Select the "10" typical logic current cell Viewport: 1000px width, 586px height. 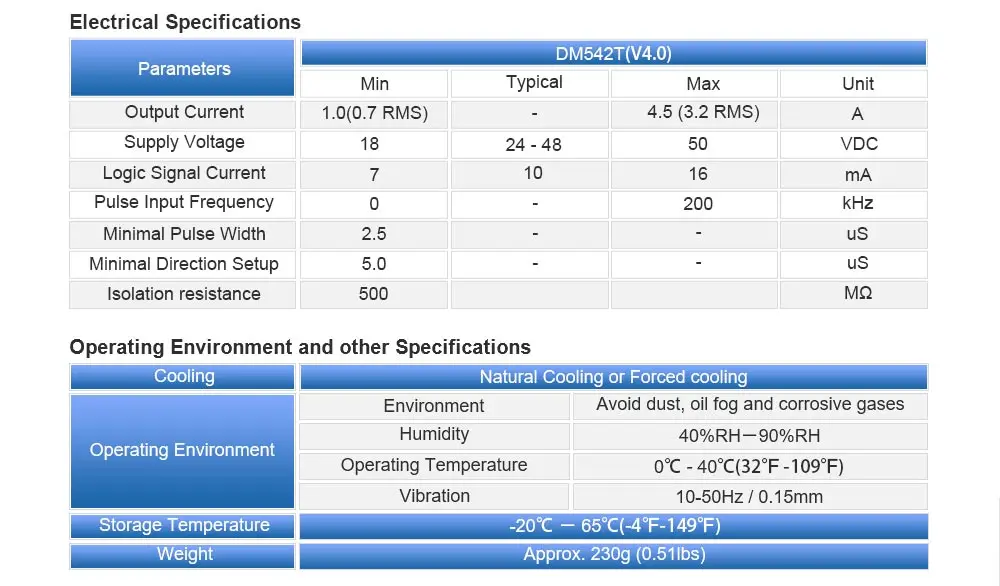tap(530, 175)
